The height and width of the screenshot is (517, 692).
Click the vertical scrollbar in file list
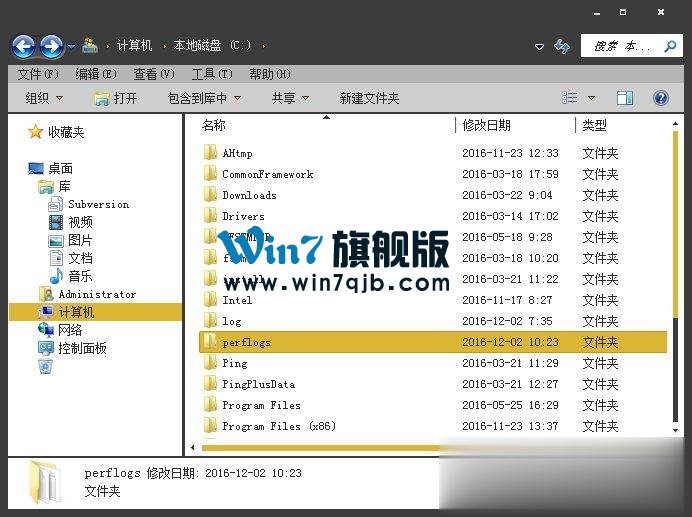pos(675,250)
